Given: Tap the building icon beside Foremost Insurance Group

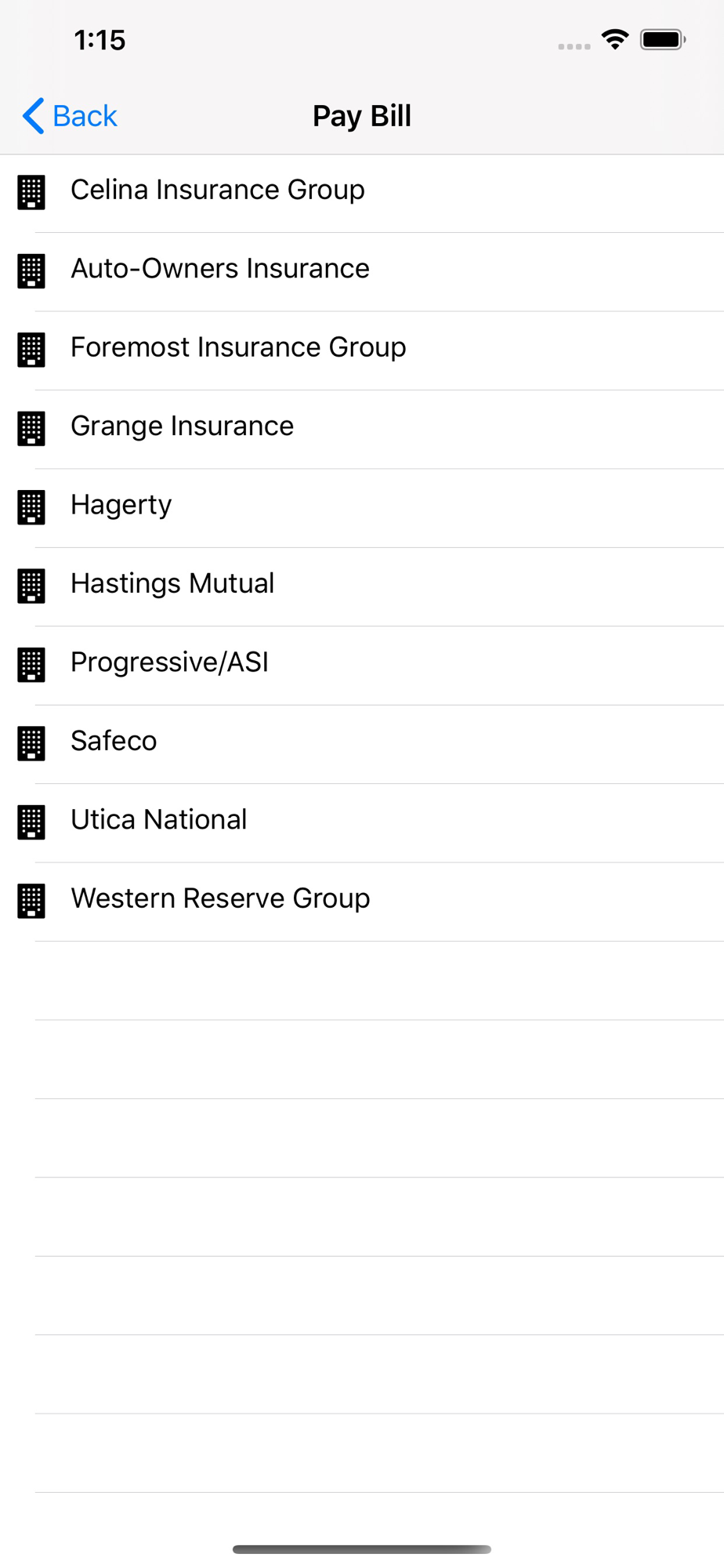Looking at the screenshot, I should (x=31, y=350).
